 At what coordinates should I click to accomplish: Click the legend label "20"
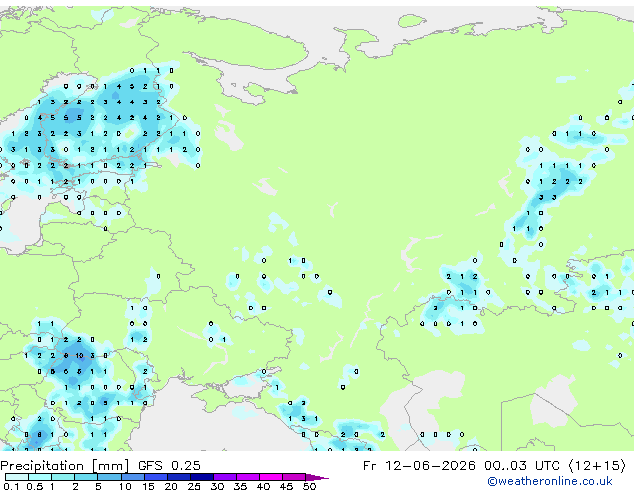tap(171, 486)
